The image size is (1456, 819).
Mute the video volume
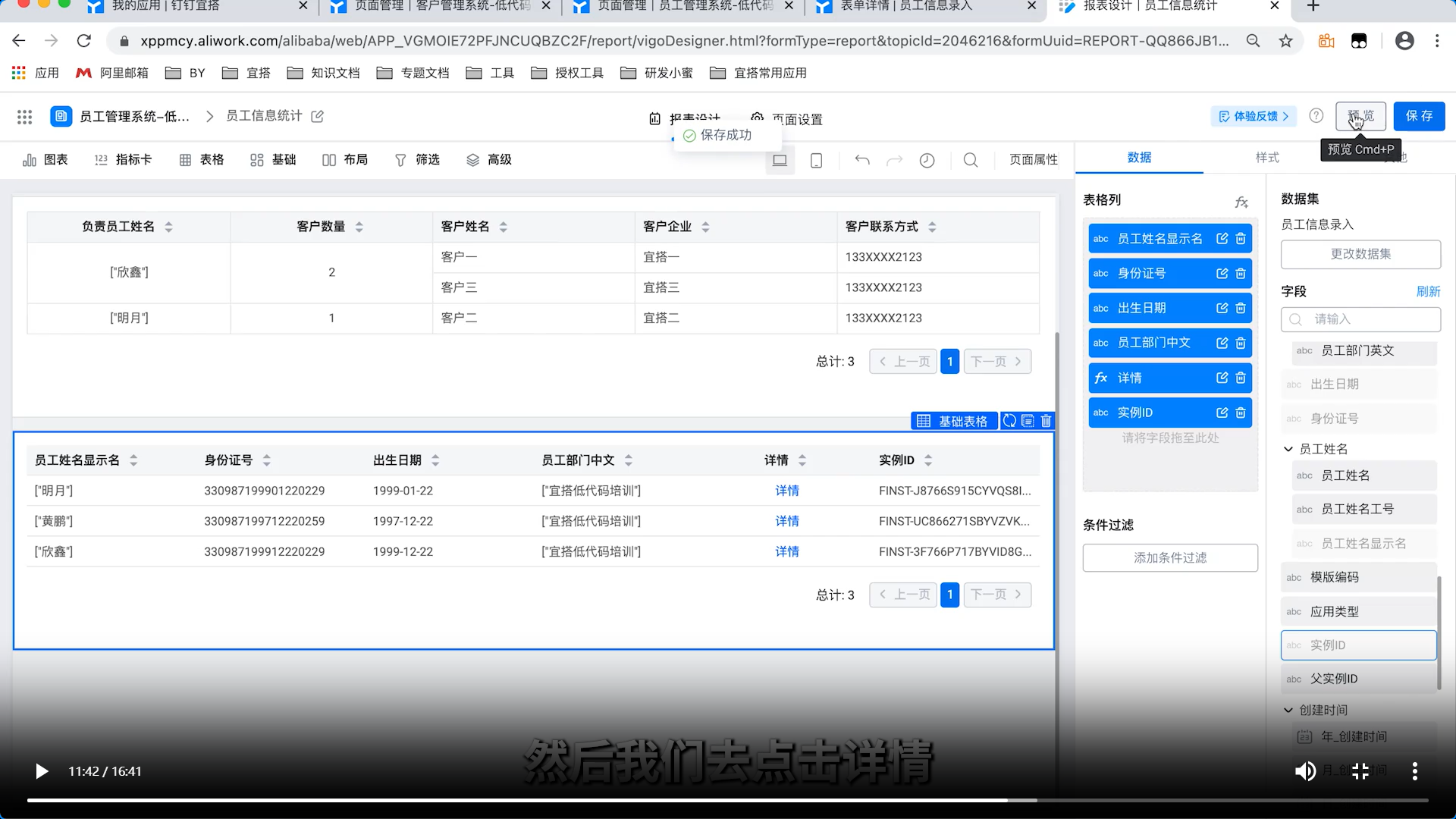pyautogui.click(x=1304, y=771)
